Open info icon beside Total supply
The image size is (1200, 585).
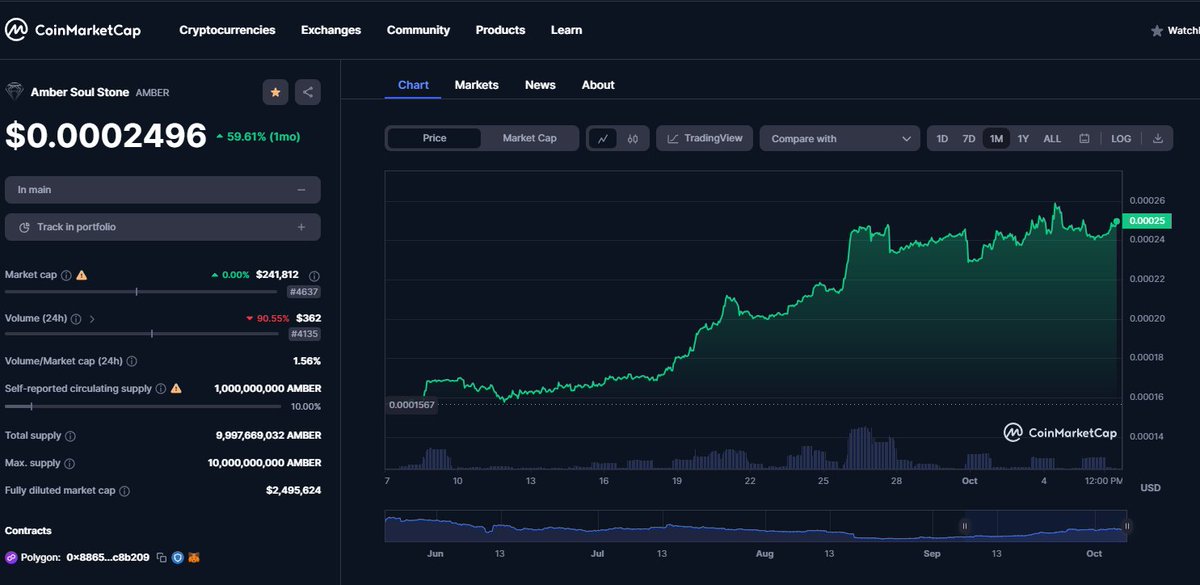click(70, 436)
